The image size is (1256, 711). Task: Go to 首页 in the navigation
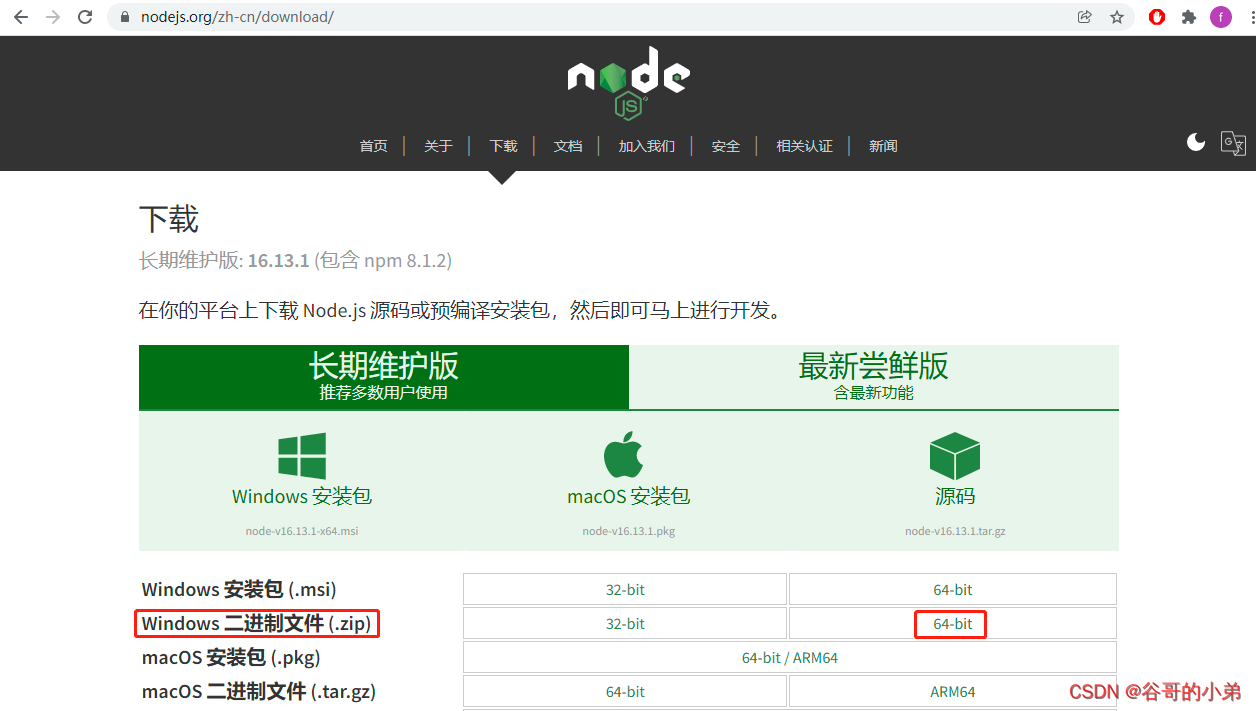pos(373,146)
